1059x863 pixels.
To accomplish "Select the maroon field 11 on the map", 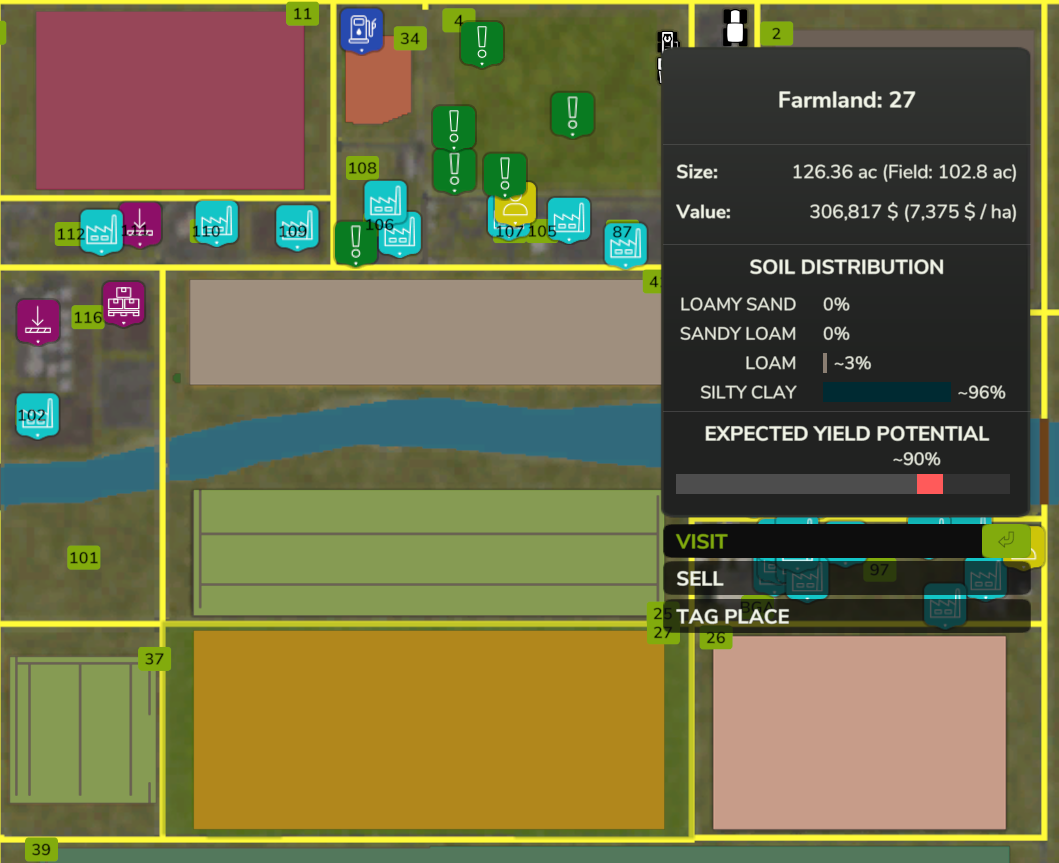I will pyautogui.click(x=170, y=101).
